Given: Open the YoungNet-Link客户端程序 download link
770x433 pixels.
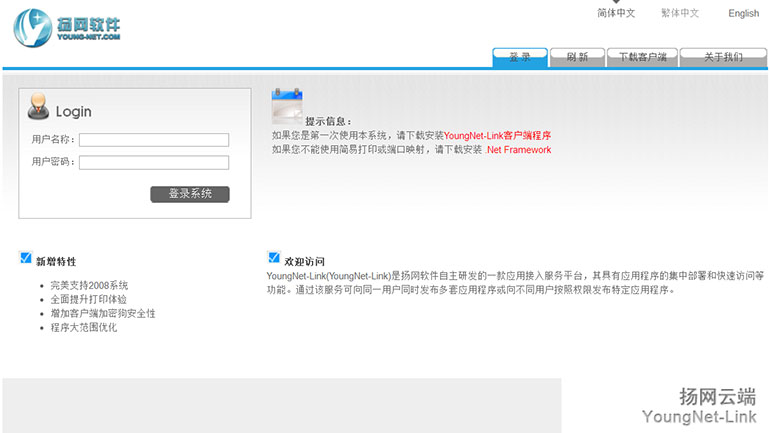Looking at the screenshot, I should click(497, 136).
